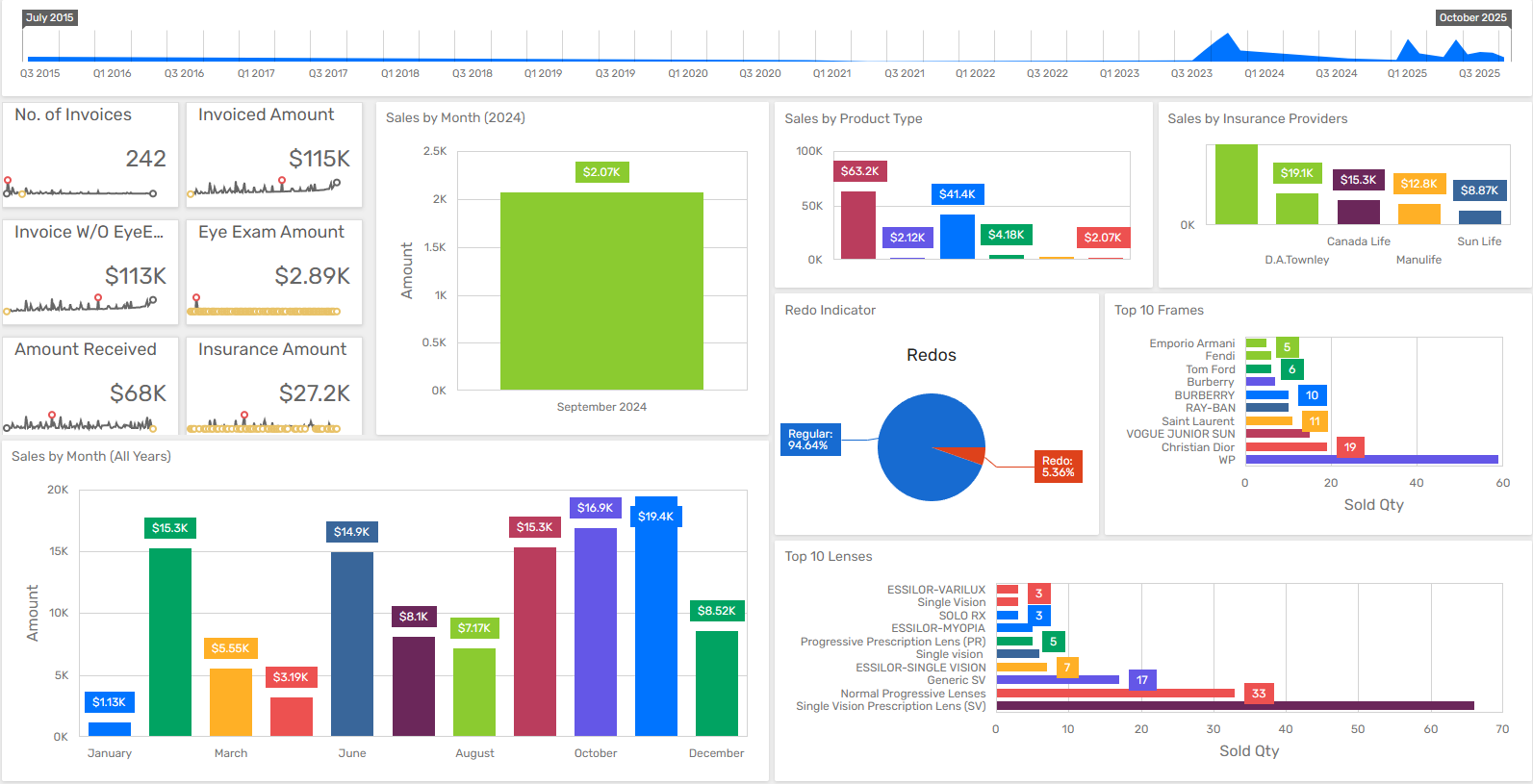Open the No. of Invoices card
This screenshot has height=784, width=1533.
90,155
